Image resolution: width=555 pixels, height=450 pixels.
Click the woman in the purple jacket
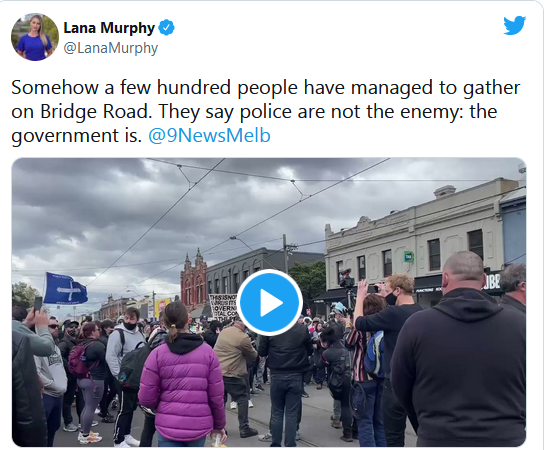point(182,375)
